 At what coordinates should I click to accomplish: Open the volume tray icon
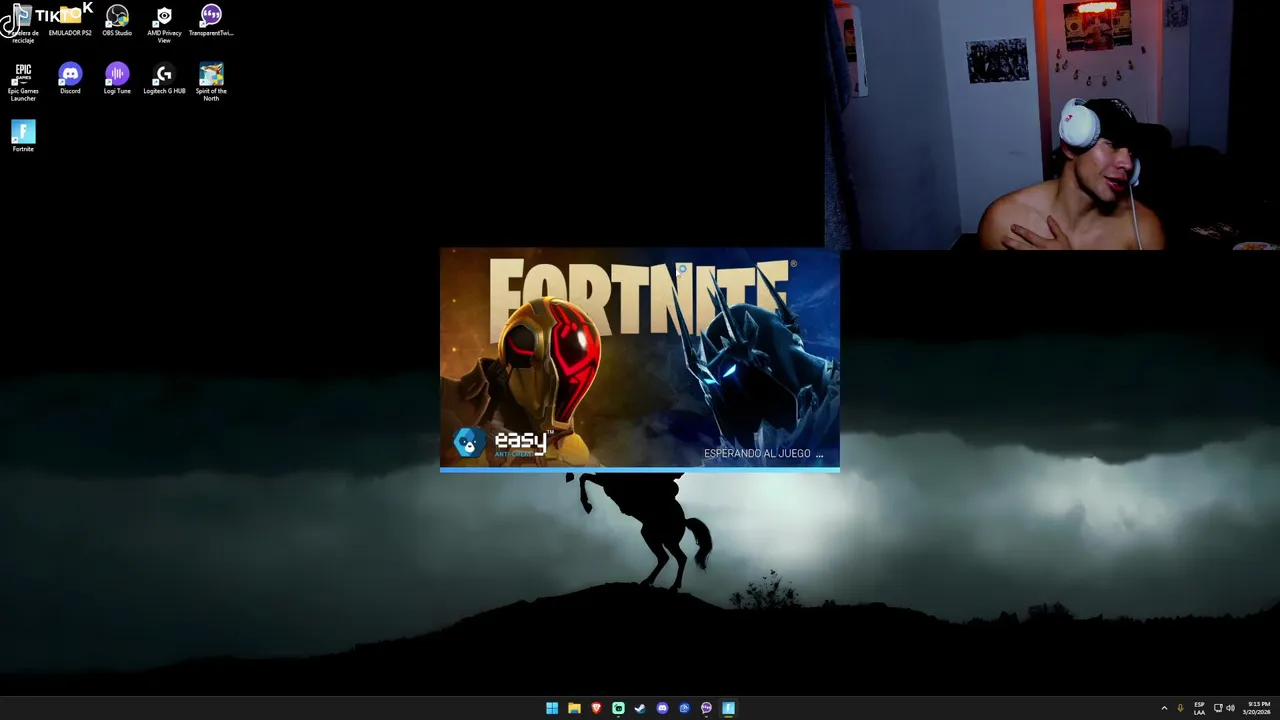point(1230,708)
